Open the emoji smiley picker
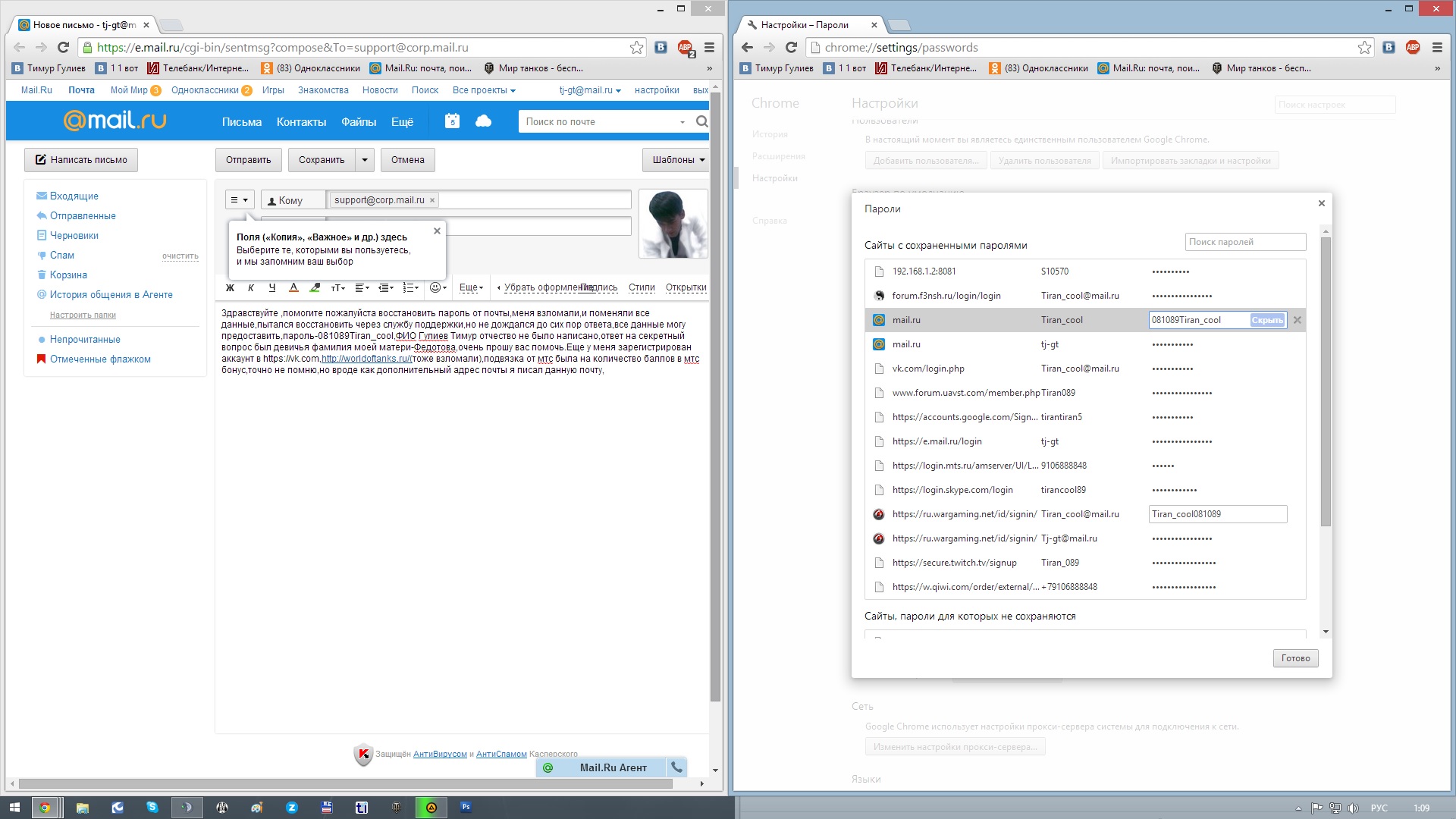Screen dimensions: 1456x819 pyautogui.click(x=438, y=288)
